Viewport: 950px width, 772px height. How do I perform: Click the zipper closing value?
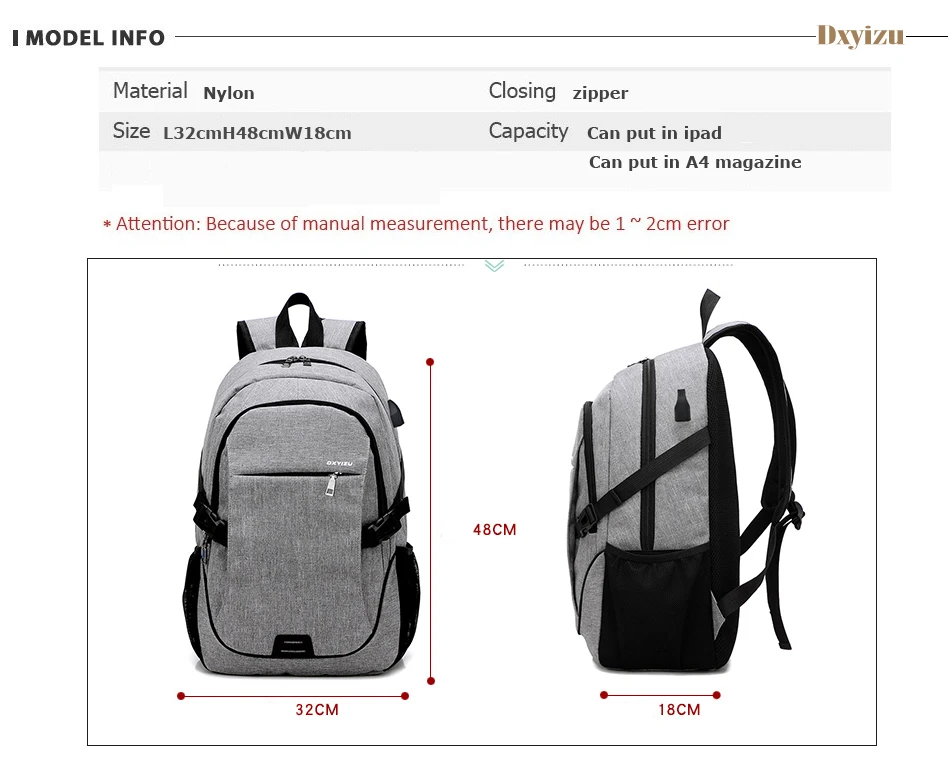click(600, 93)
